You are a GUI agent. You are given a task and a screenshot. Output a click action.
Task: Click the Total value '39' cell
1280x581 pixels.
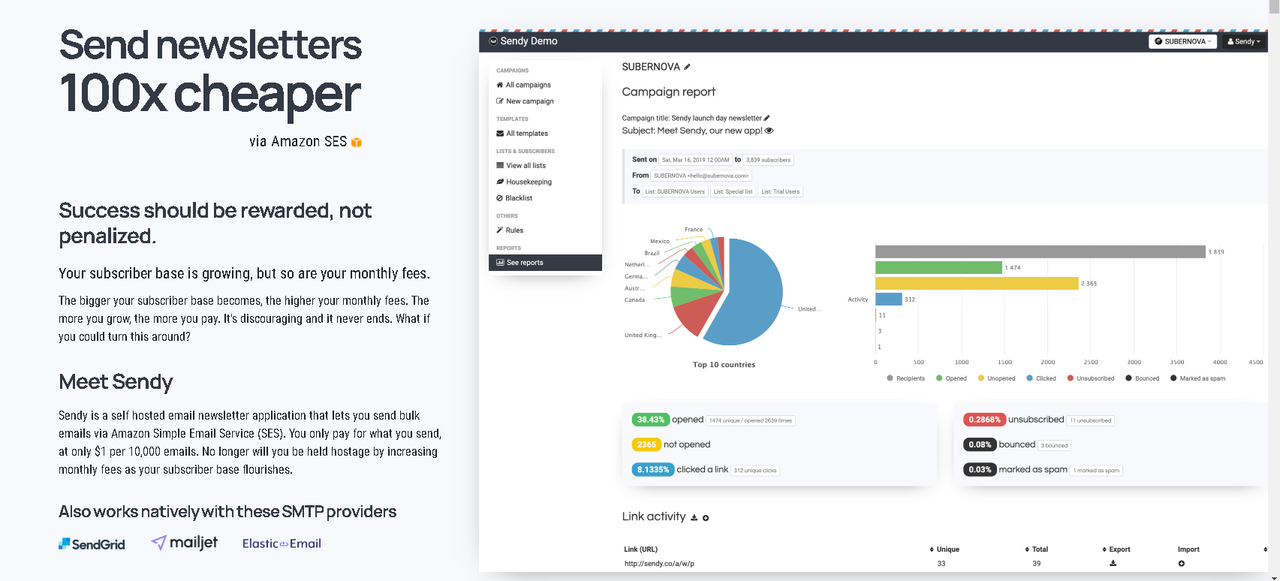1038,564
